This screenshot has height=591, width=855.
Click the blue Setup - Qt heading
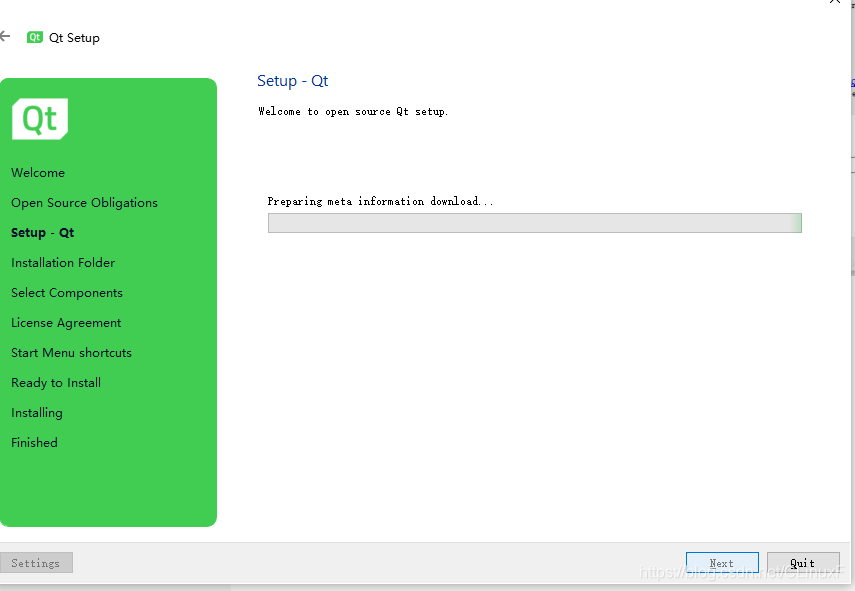click(x=293, y=81)
